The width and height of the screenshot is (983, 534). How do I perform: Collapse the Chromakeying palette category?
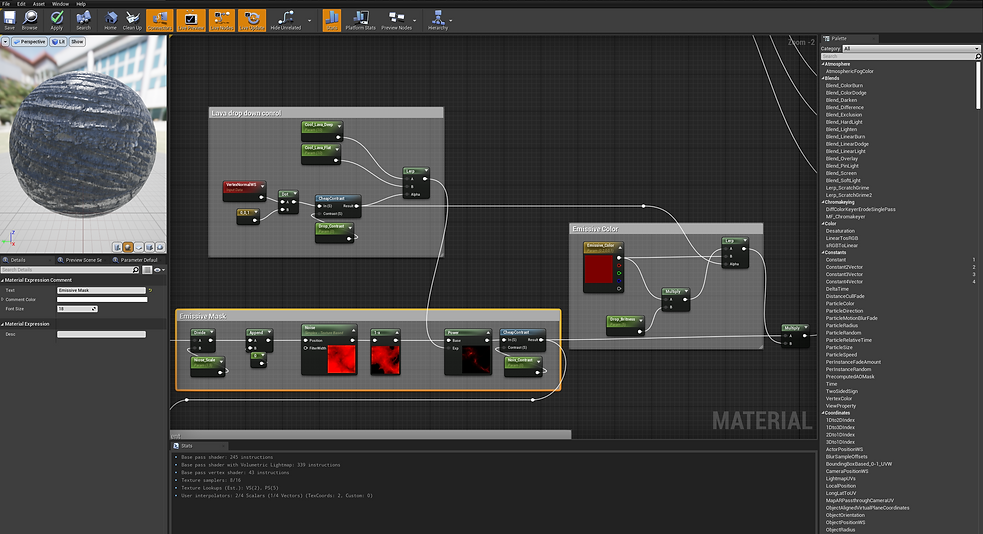pyautogui.click(x=823, y=202)
